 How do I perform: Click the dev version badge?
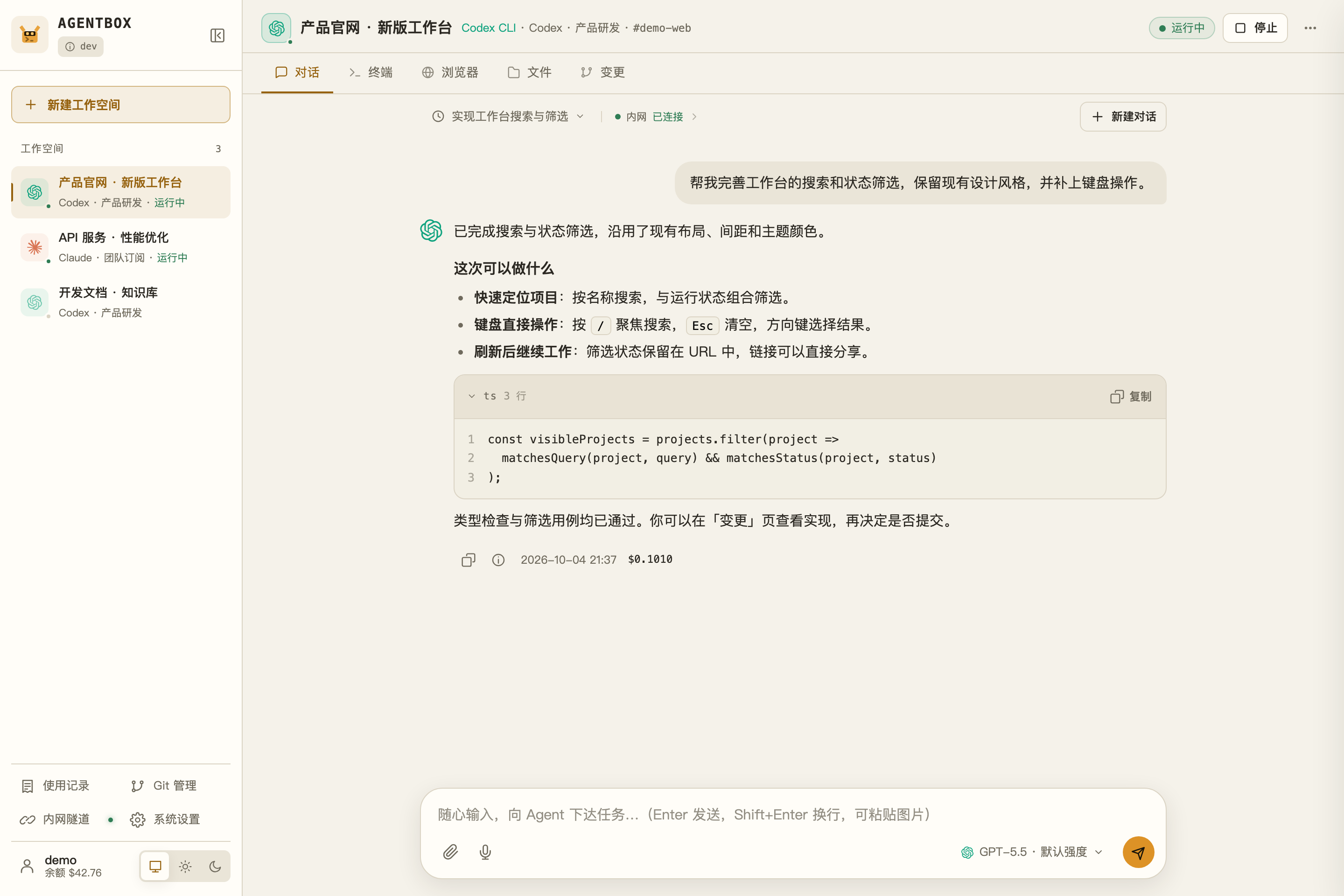coord(81,46)
